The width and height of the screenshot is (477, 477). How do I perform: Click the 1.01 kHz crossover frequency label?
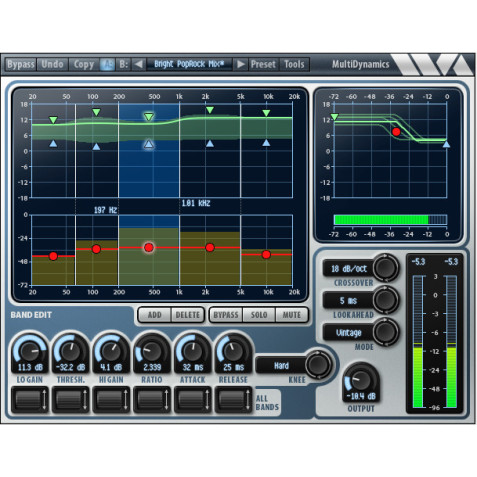pyautogui.click(x=196, y=203)
